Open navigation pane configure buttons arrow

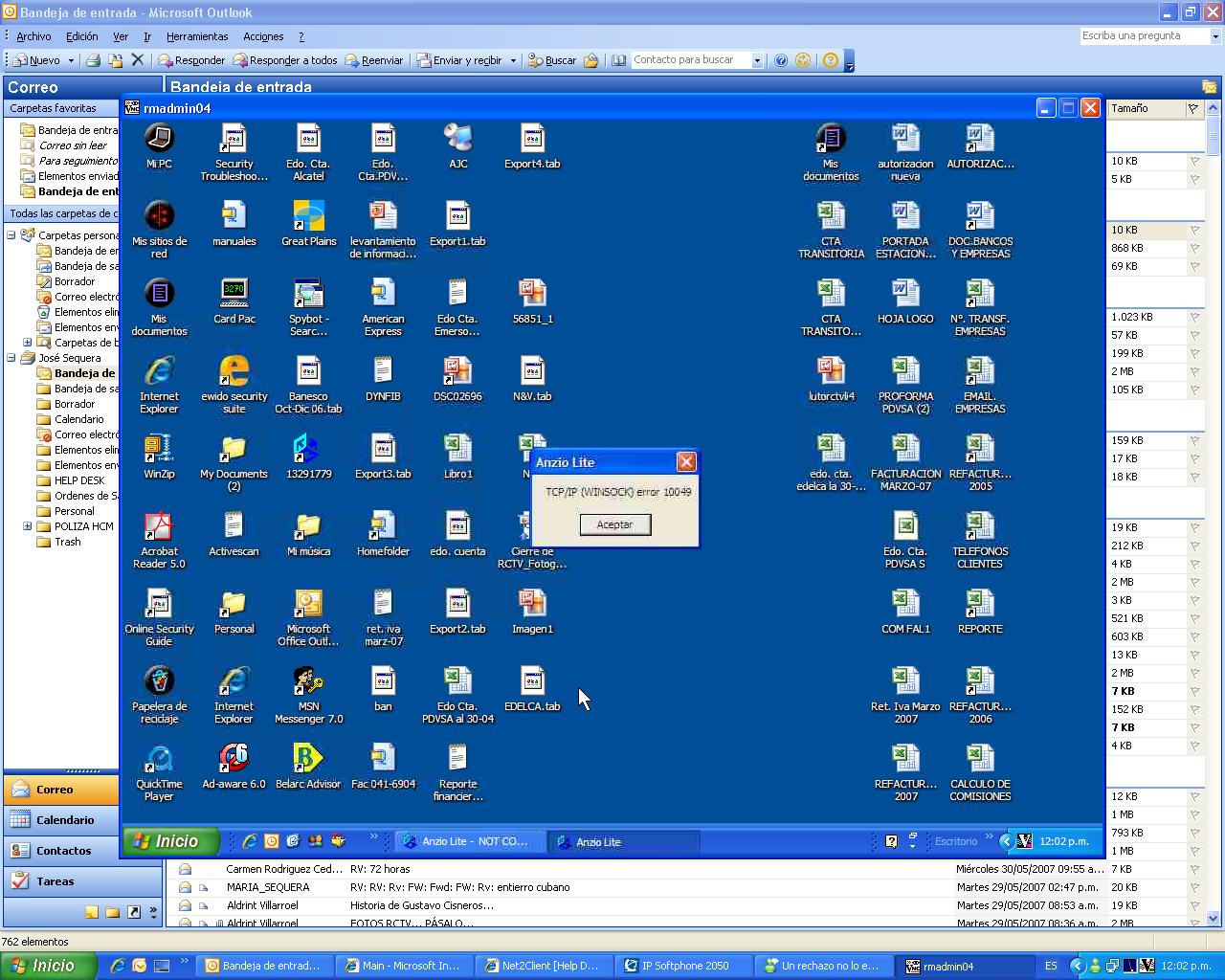click(x=154, y=913)
